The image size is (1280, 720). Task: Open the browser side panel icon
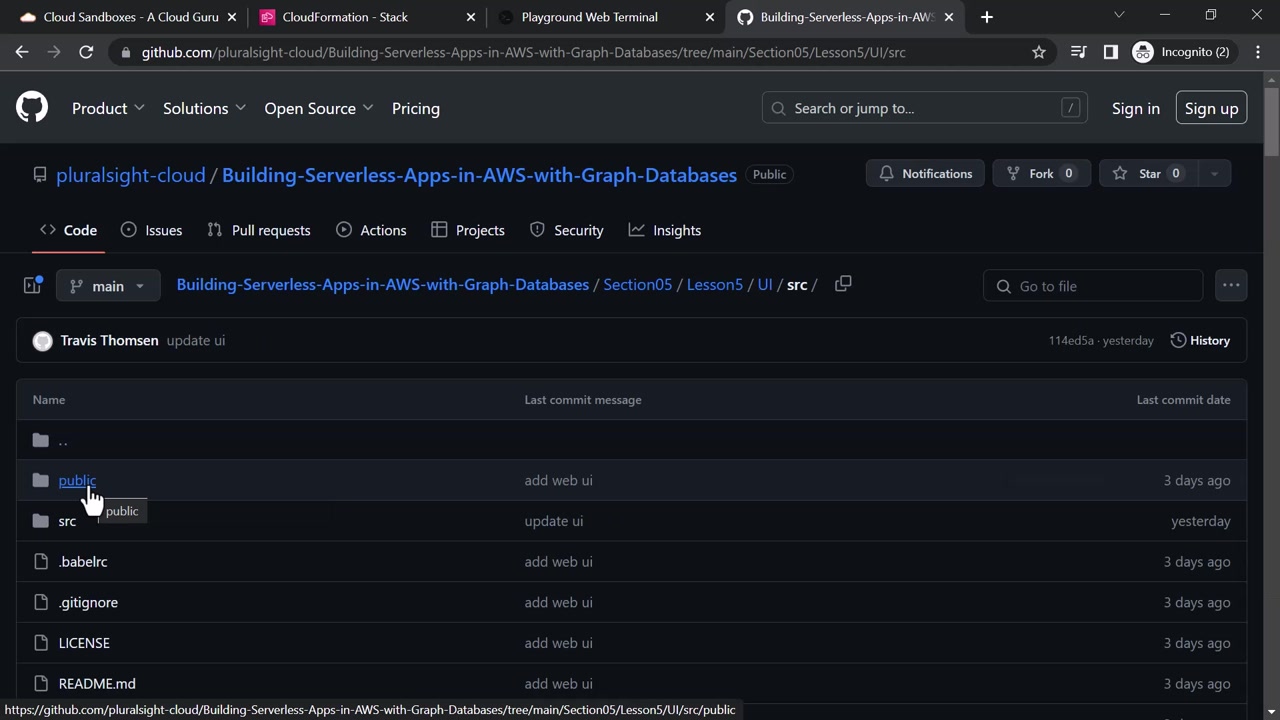tap(1110, 52)
